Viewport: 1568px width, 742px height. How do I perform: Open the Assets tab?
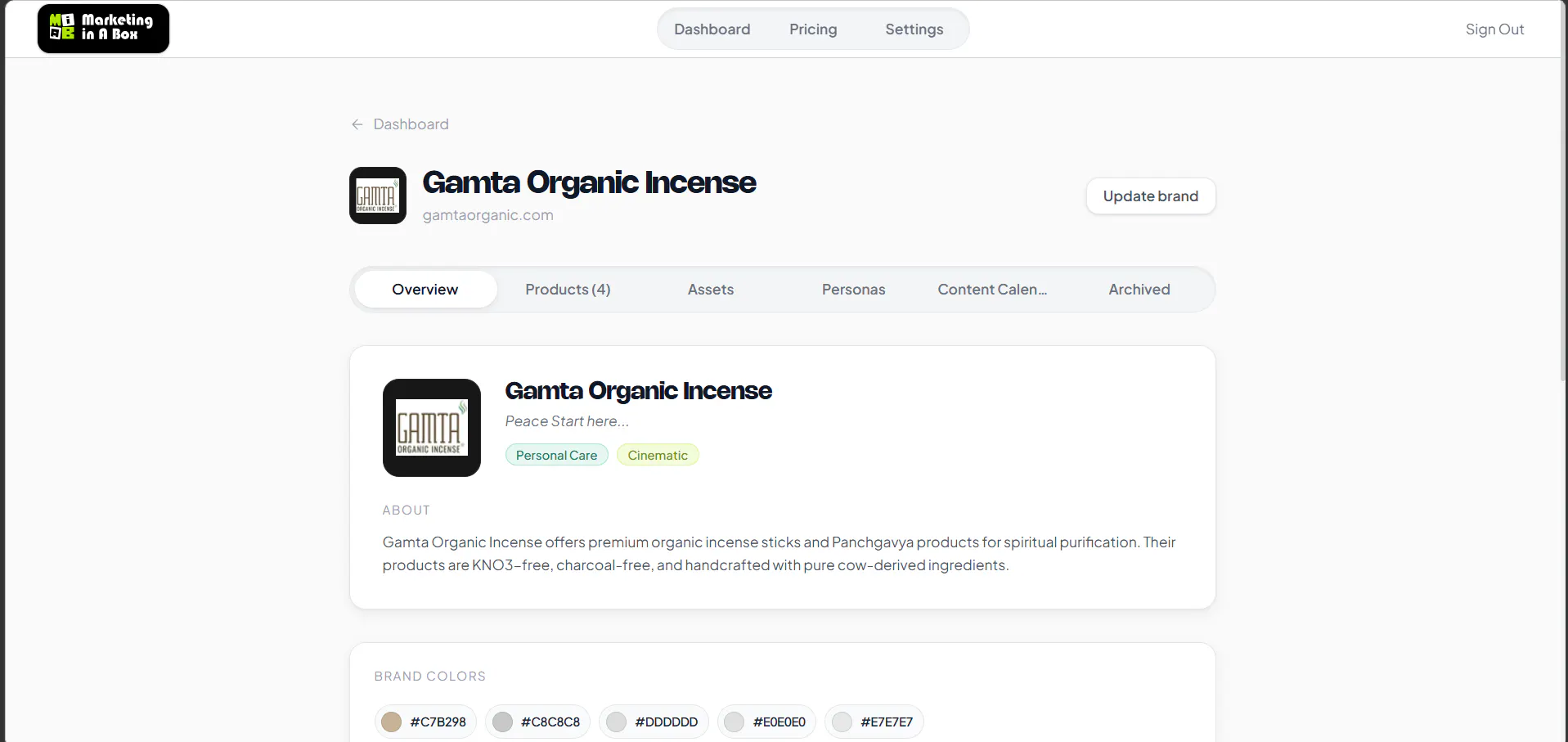[711, 290]
